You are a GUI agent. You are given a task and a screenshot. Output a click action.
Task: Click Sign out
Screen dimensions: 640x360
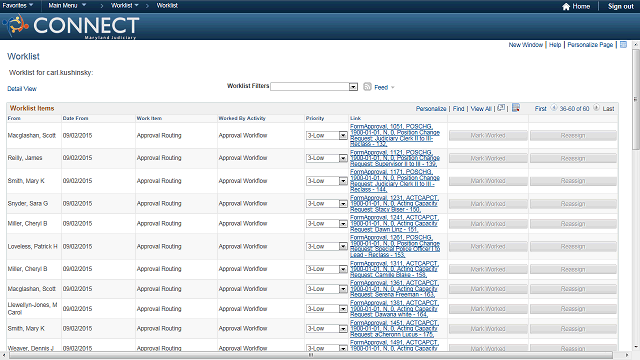coord(621,7)
